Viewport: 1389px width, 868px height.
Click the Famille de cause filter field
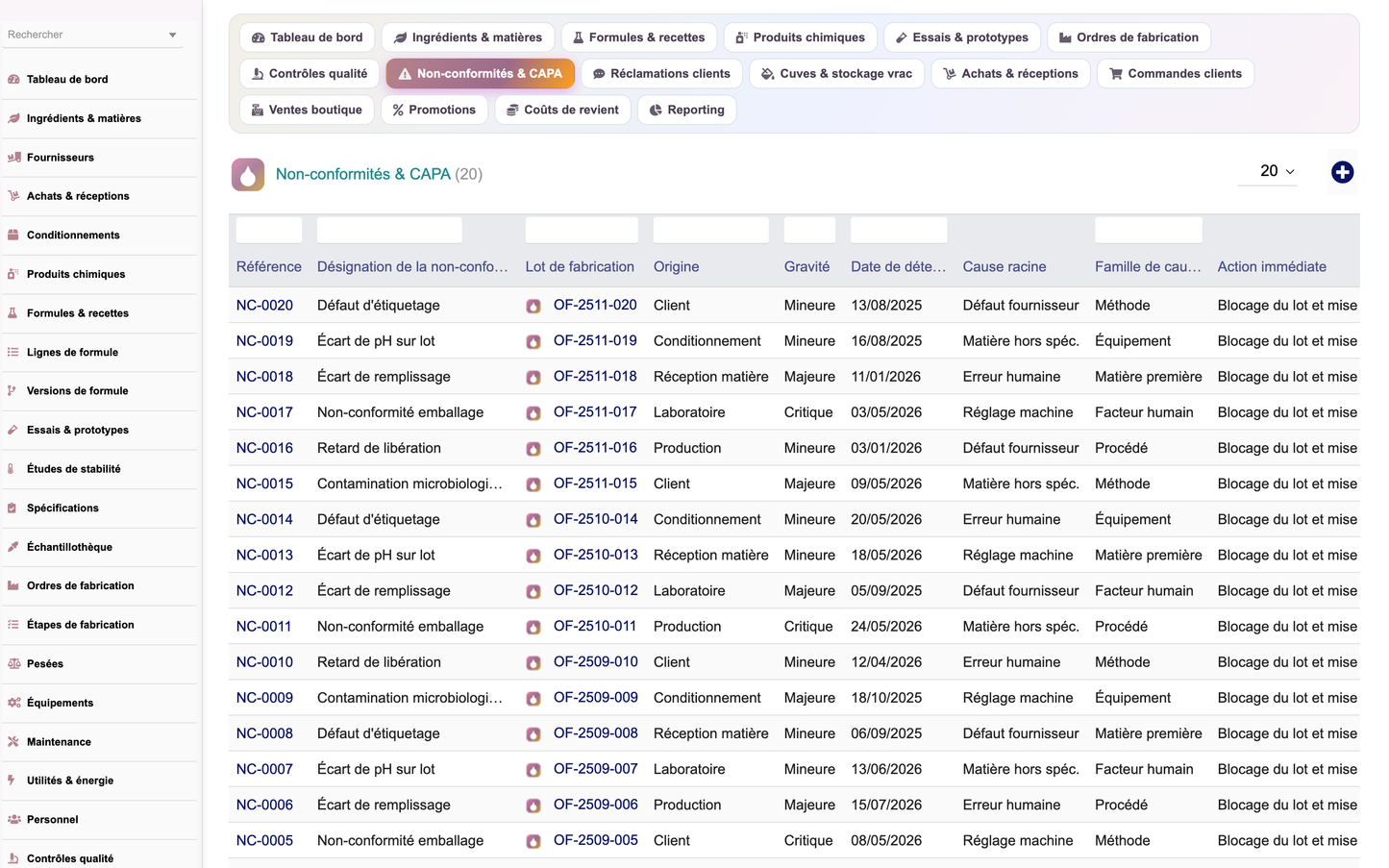click(x=1149, y=230)
